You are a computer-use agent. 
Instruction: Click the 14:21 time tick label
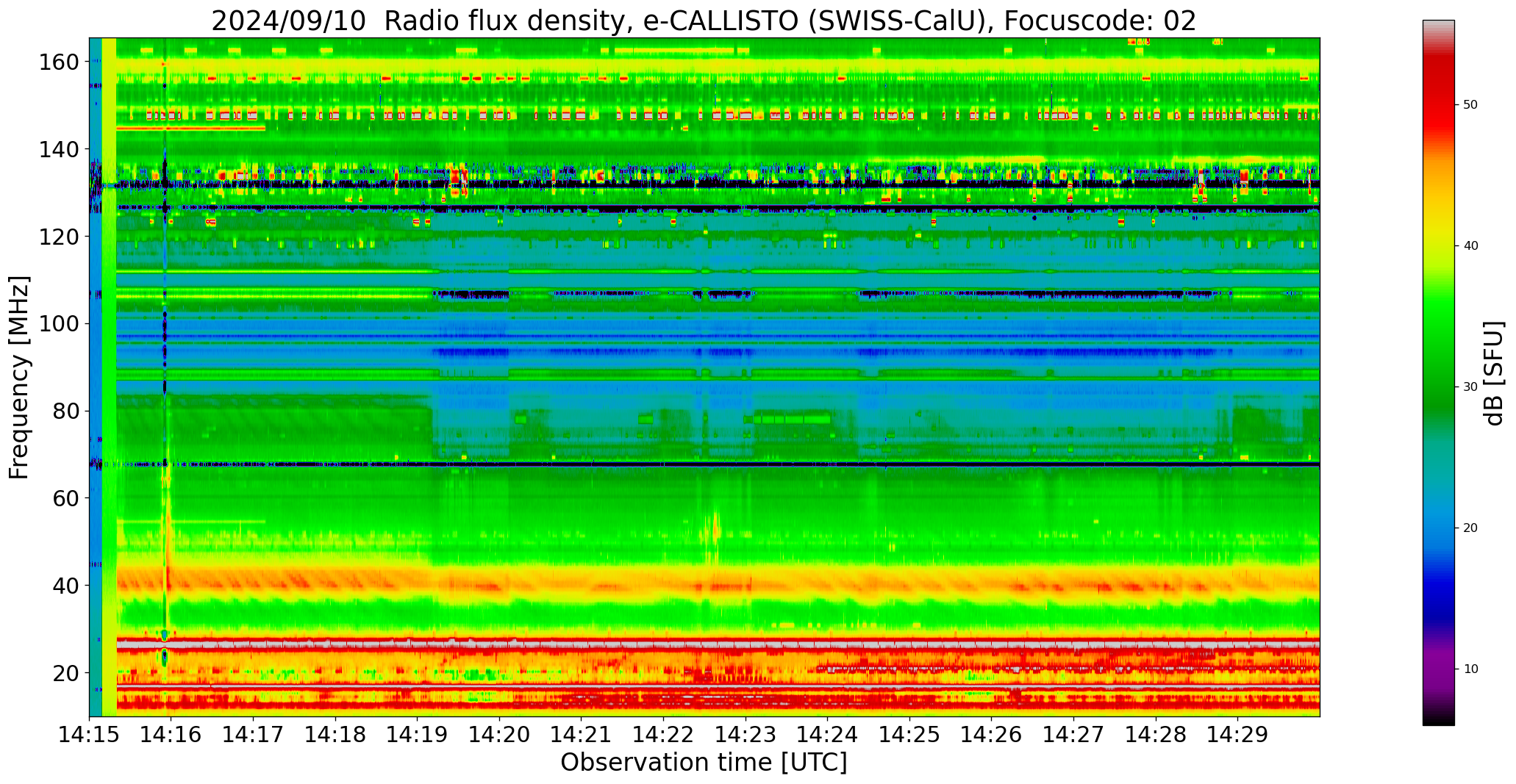(581, 734)
